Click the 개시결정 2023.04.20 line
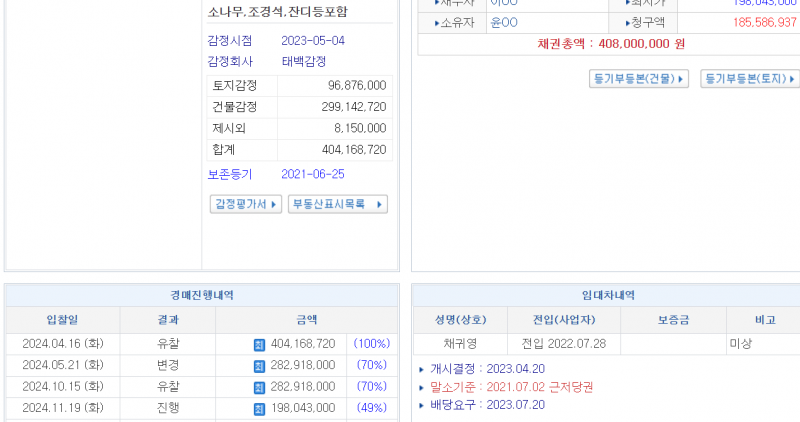 (486, 369)
